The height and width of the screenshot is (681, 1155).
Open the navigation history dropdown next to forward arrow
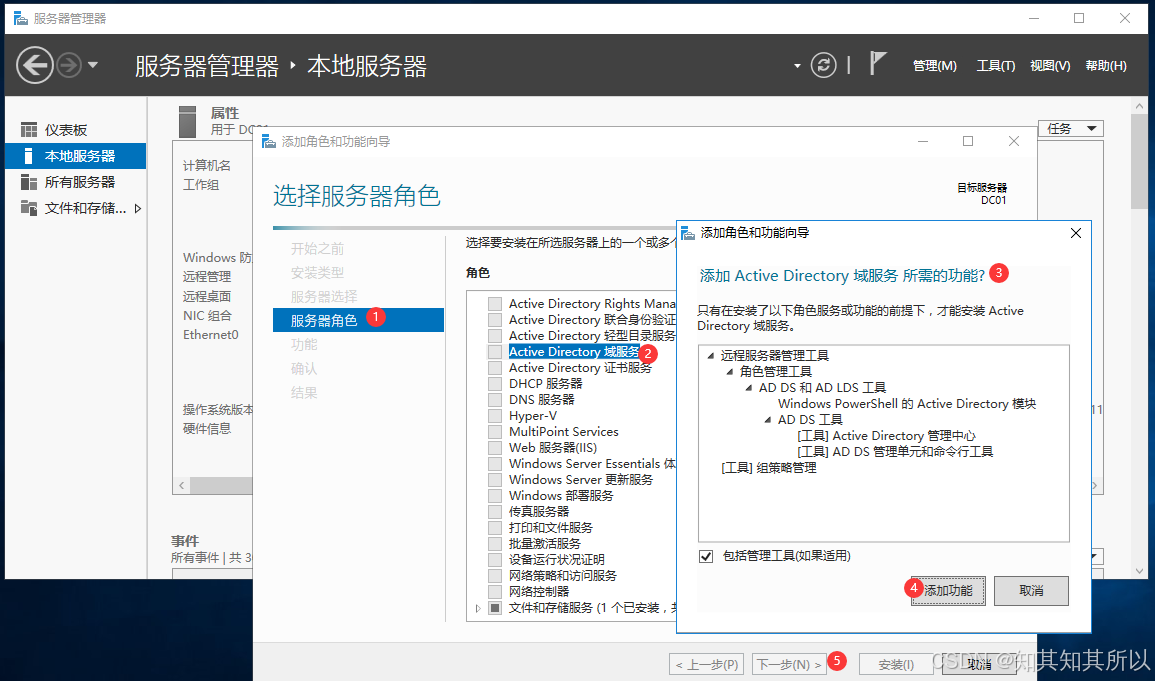tap(93, 65)
